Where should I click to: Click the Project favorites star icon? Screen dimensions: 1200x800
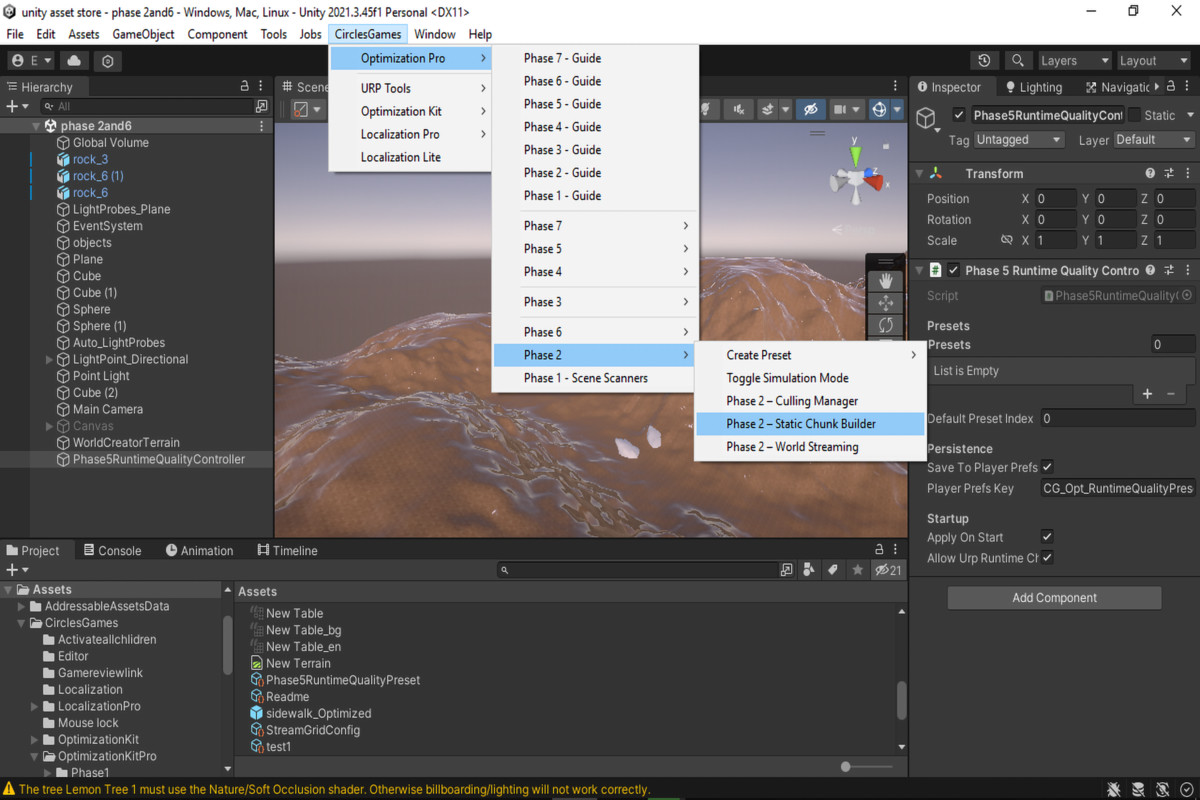click(857, 570)
